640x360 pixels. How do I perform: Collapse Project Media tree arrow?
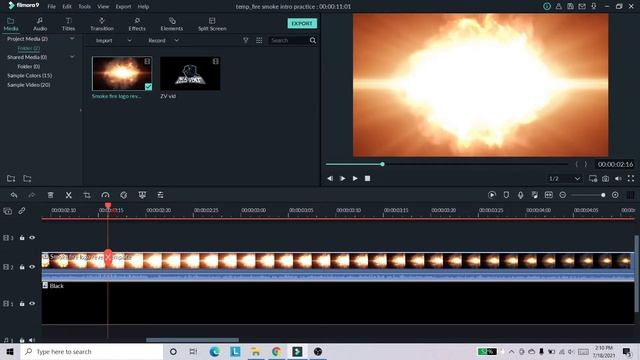pos(72,39)
